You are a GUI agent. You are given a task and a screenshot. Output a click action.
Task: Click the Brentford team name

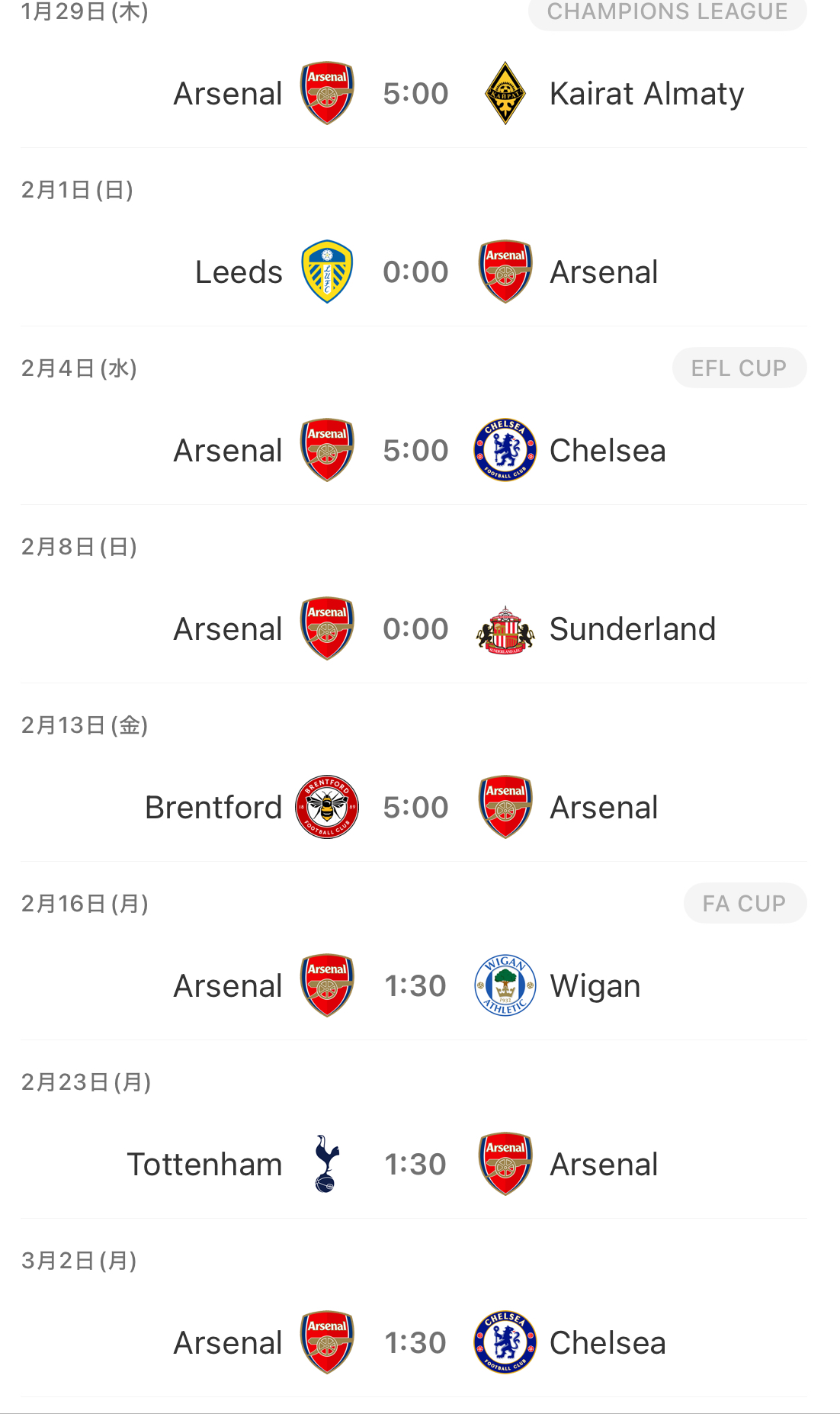point(213,808)
